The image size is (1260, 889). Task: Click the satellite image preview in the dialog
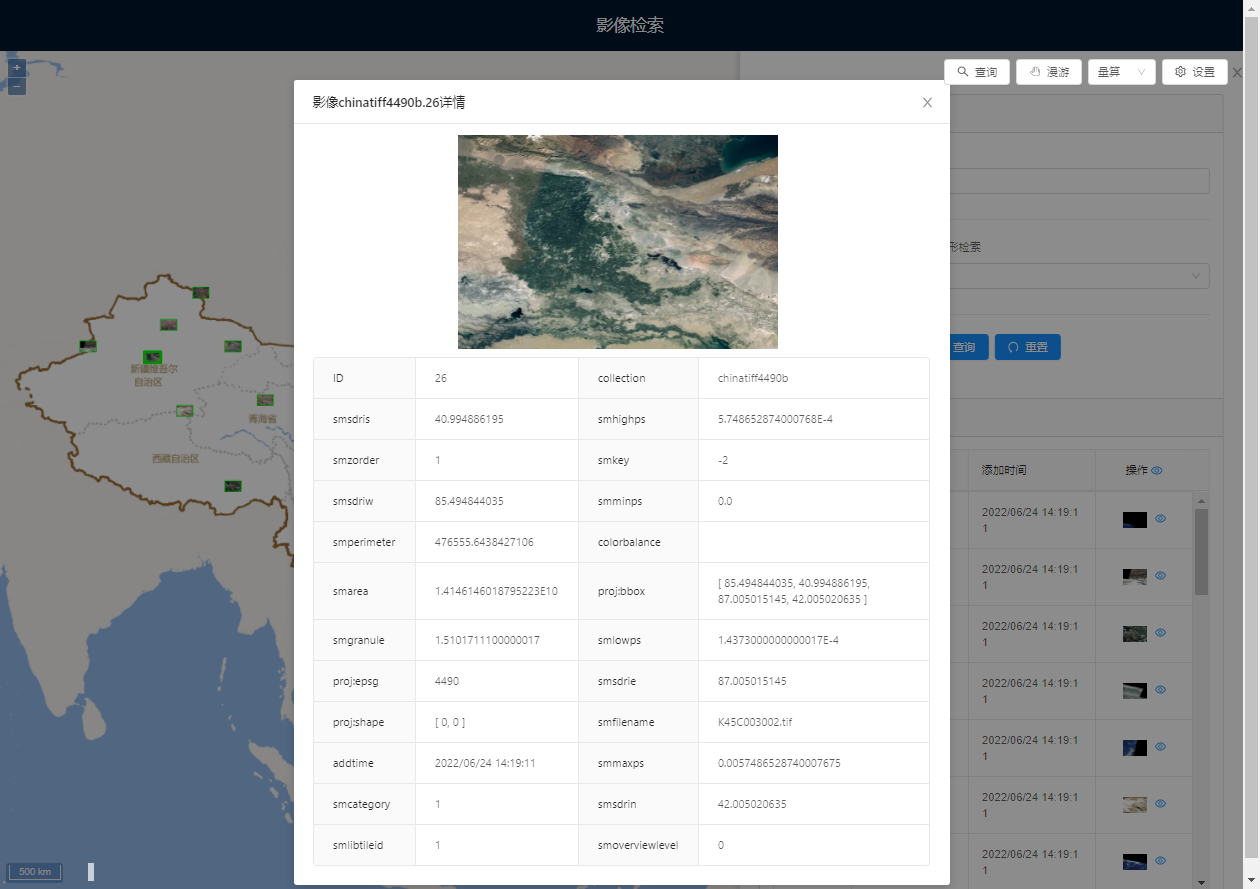click(617, 242)
